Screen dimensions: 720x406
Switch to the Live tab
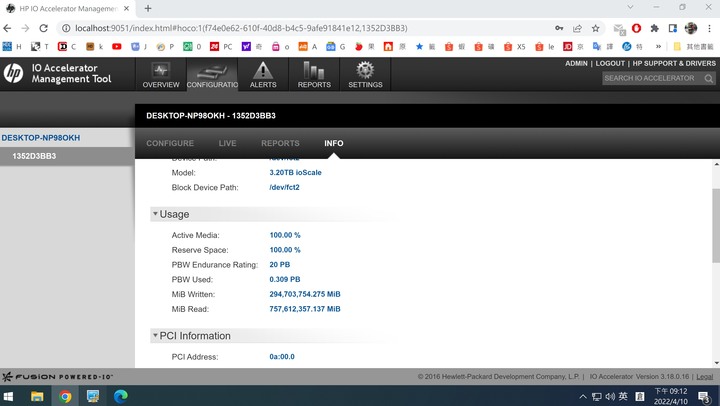(x=227, y=143)
